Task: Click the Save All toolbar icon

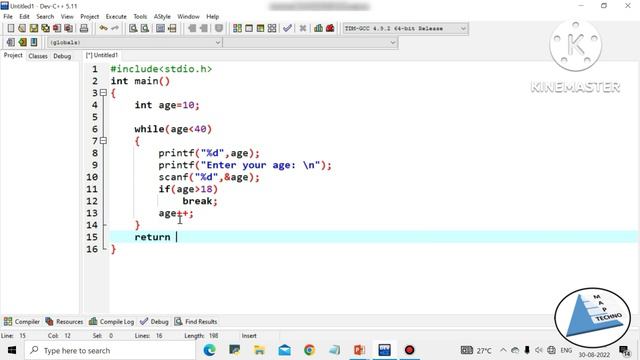Action: point(45,28)
